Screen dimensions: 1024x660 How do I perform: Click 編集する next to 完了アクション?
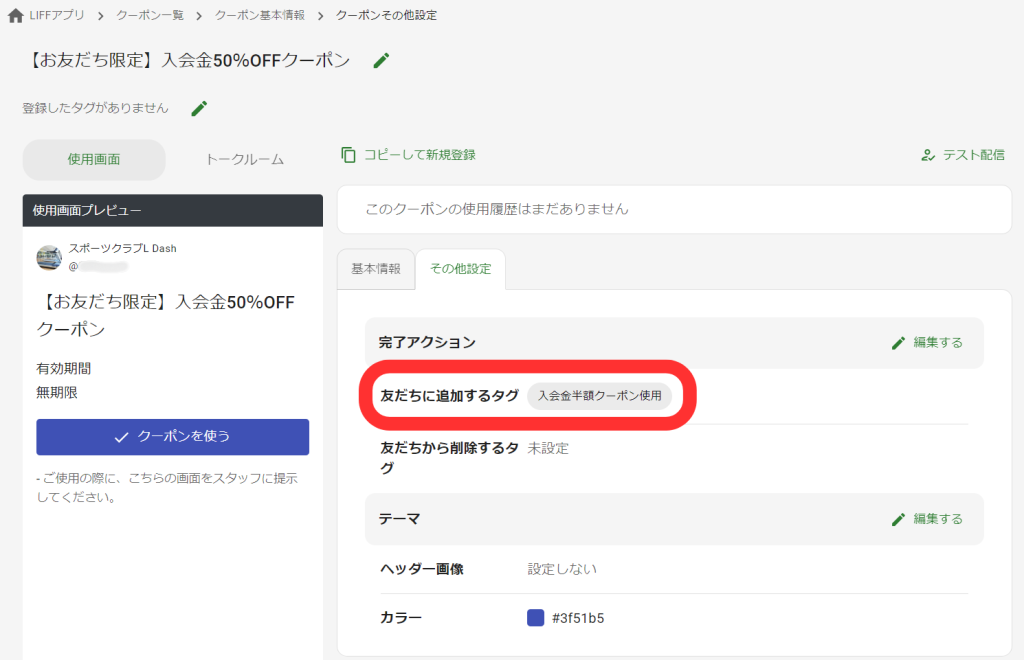pos(938,342)
